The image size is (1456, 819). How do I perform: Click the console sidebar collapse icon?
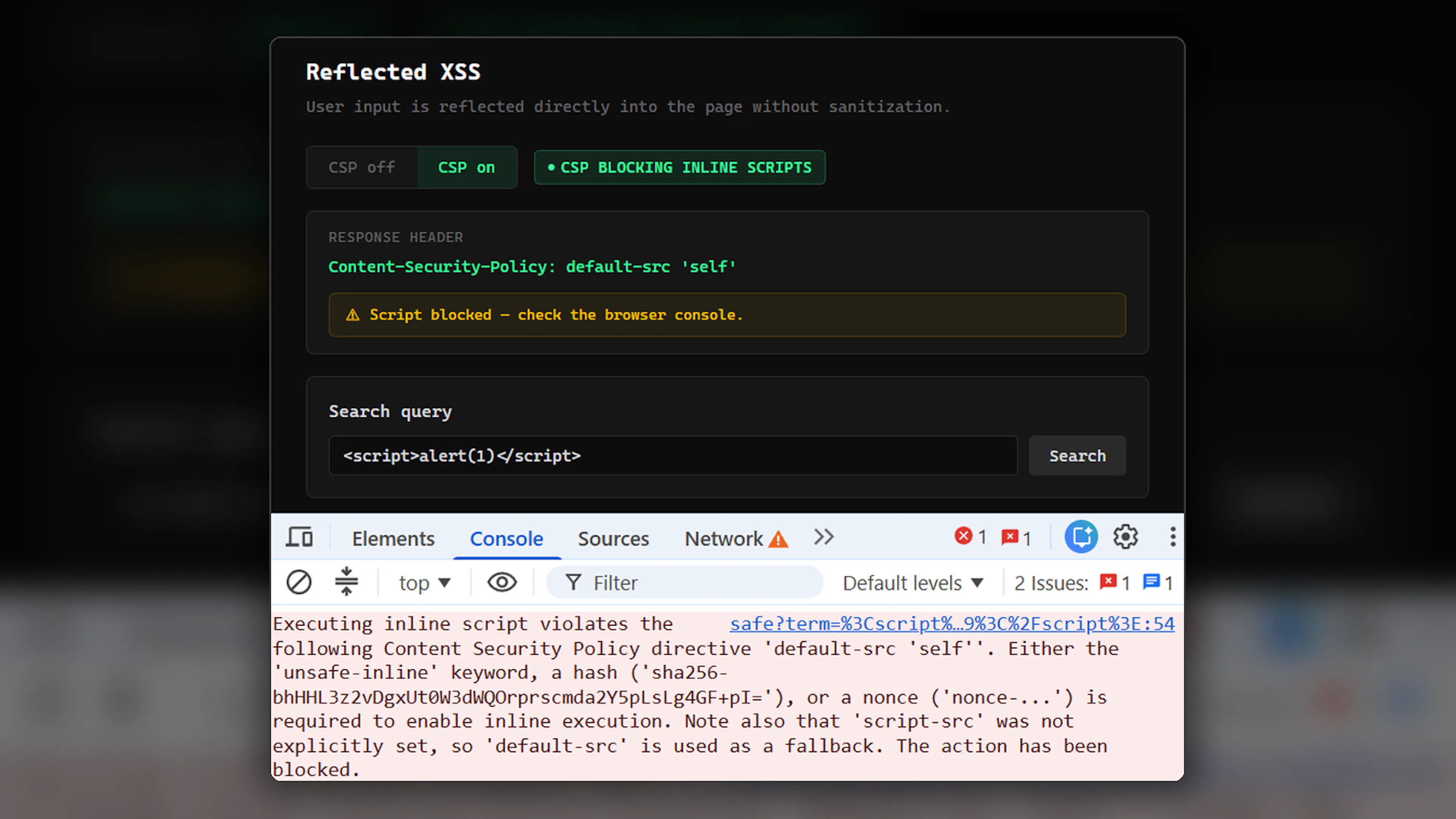click(347, 582)
